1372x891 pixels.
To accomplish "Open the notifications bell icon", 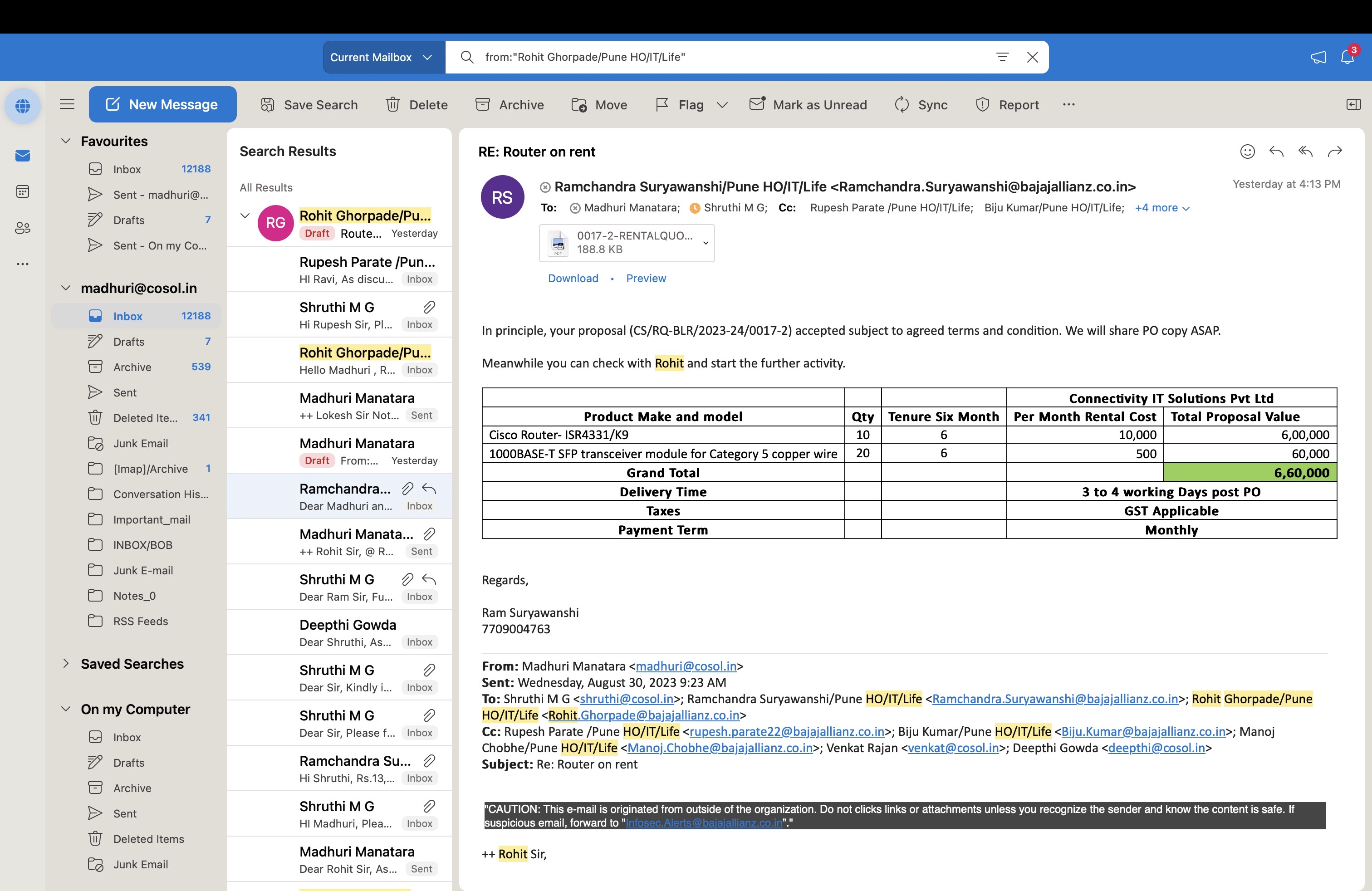I will 1347,57.
